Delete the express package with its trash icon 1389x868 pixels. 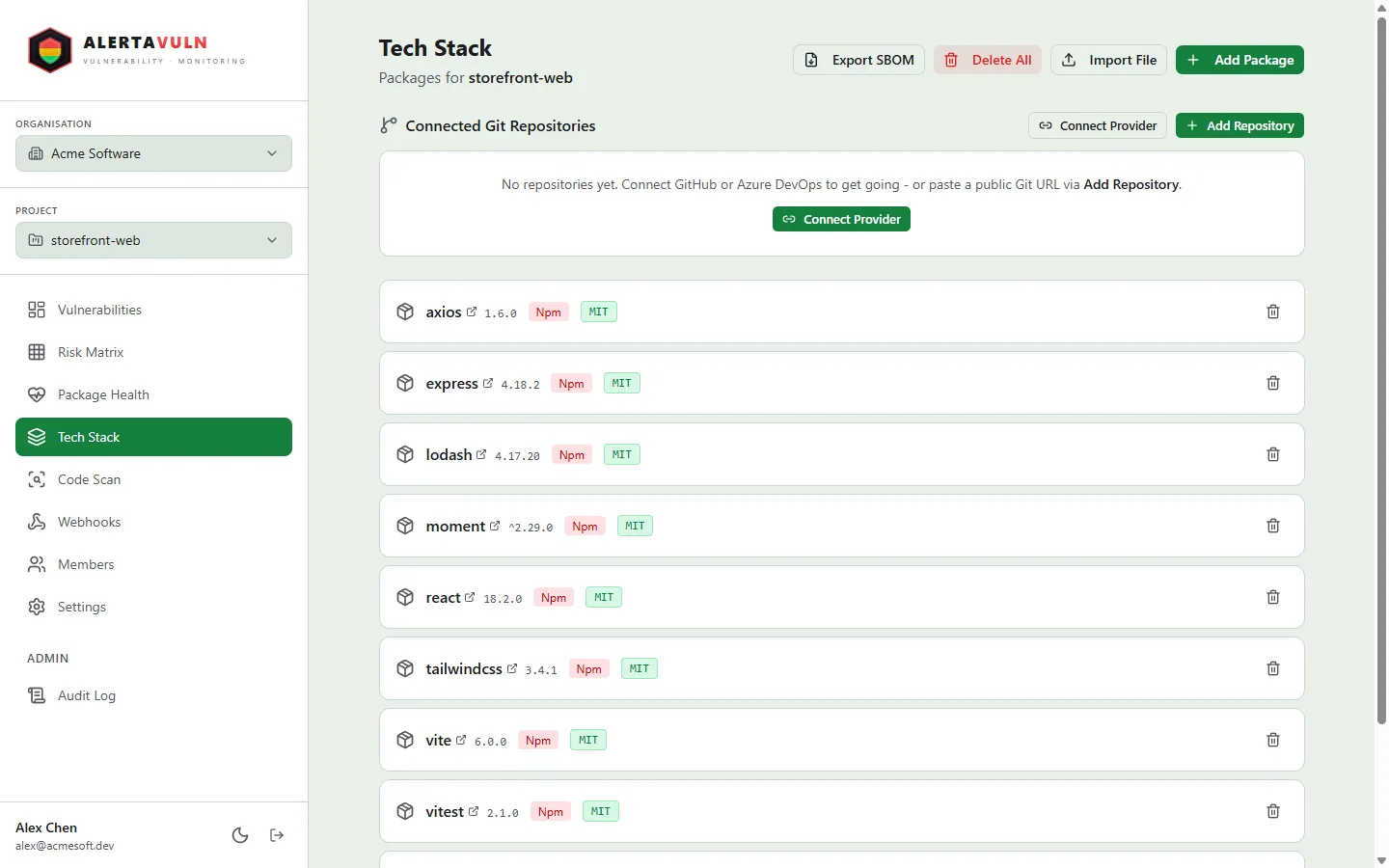(1273, 383)
